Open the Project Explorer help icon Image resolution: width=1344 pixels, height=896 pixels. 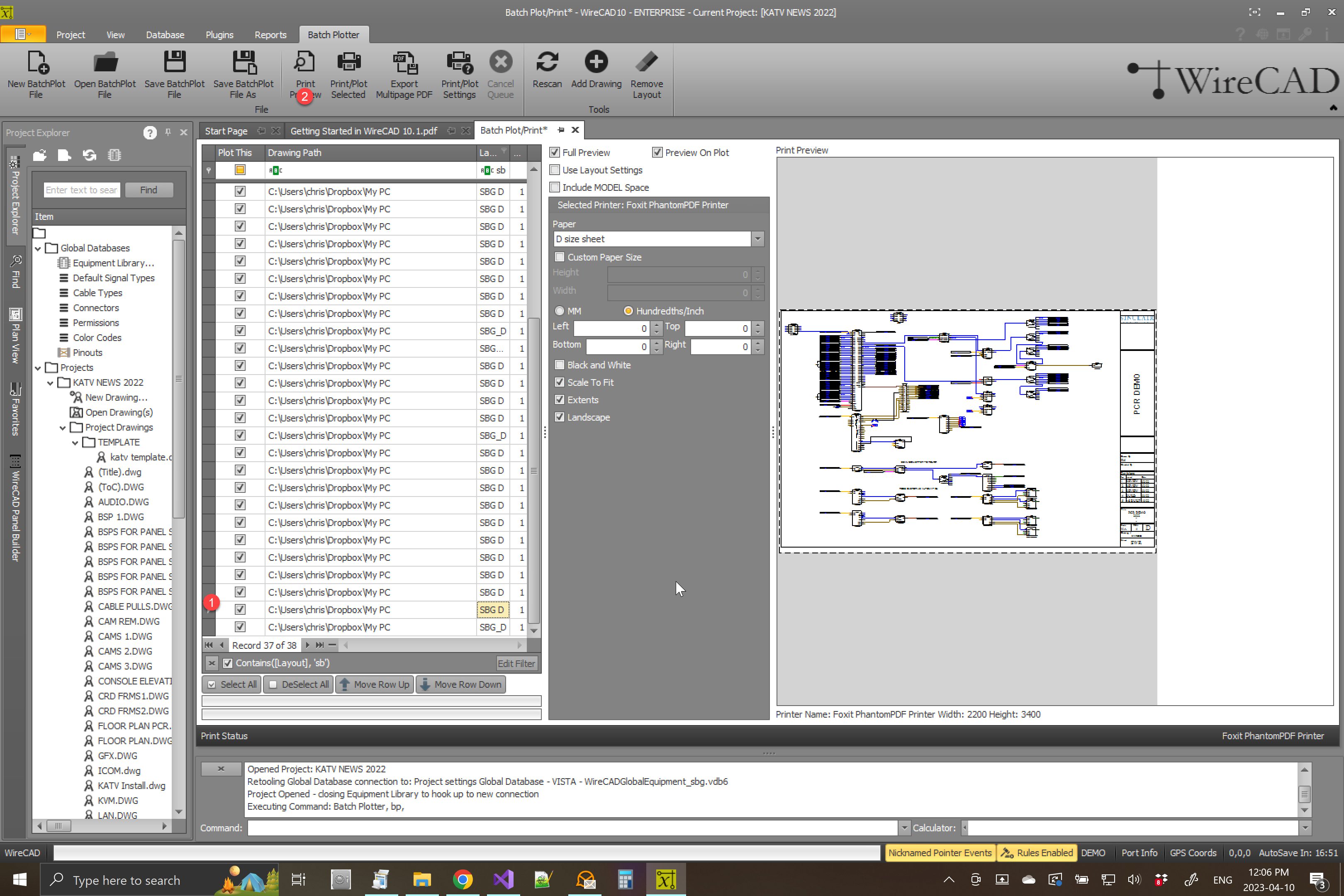point(150,133)
